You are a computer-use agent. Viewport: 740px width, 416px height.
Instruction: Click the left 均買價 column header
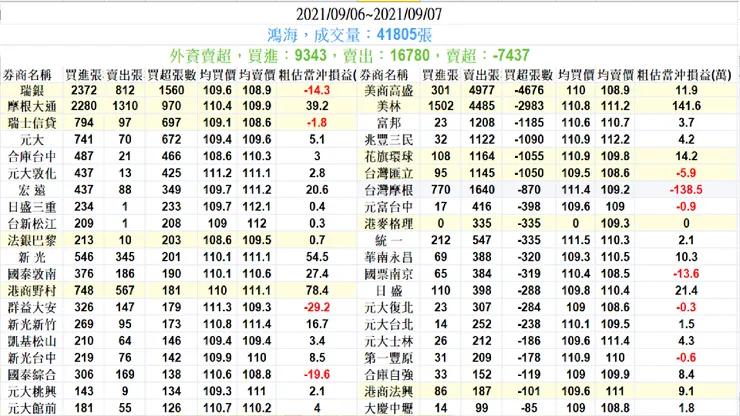click(218, 75)
